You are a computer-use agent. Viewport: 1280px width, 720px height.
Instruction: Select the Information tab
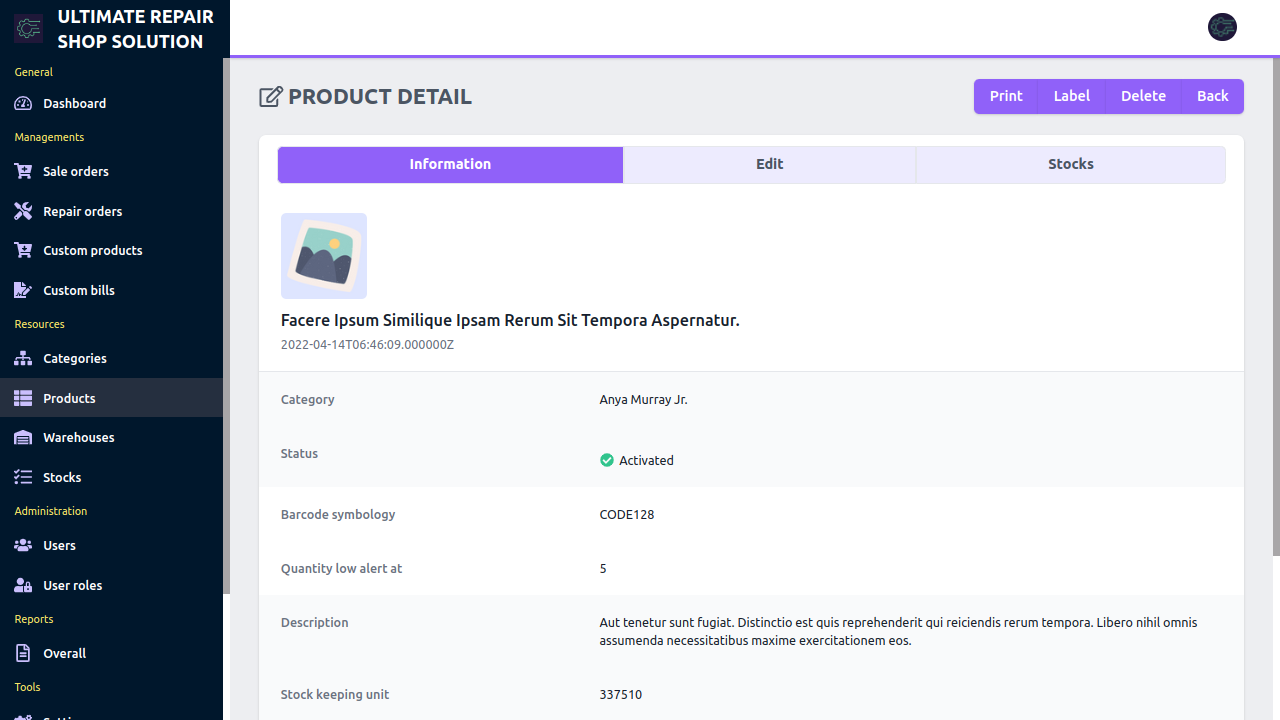pos(450,164)
